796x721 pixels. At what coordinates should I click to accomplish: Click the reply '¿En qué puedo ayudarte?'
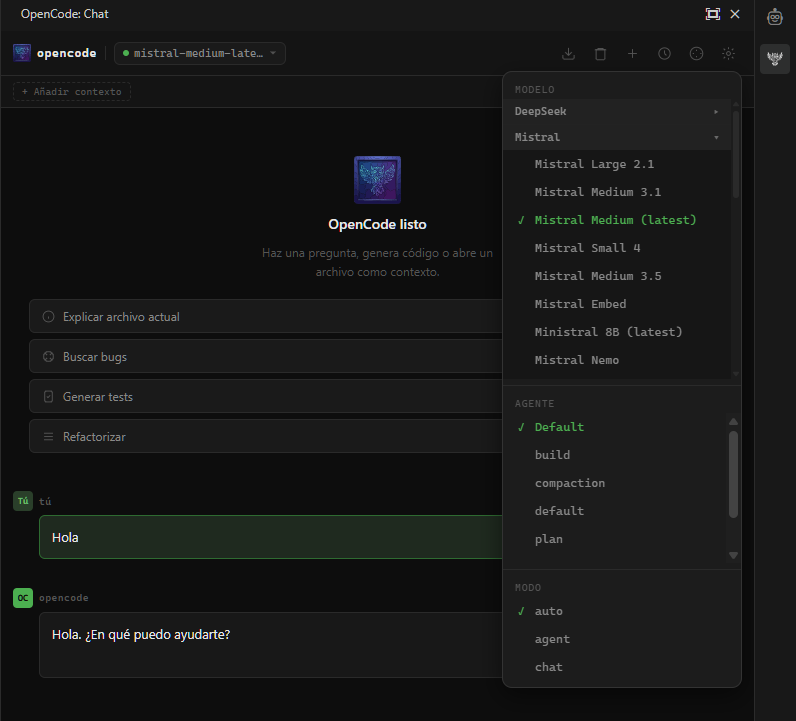click(x=157, y=635)
